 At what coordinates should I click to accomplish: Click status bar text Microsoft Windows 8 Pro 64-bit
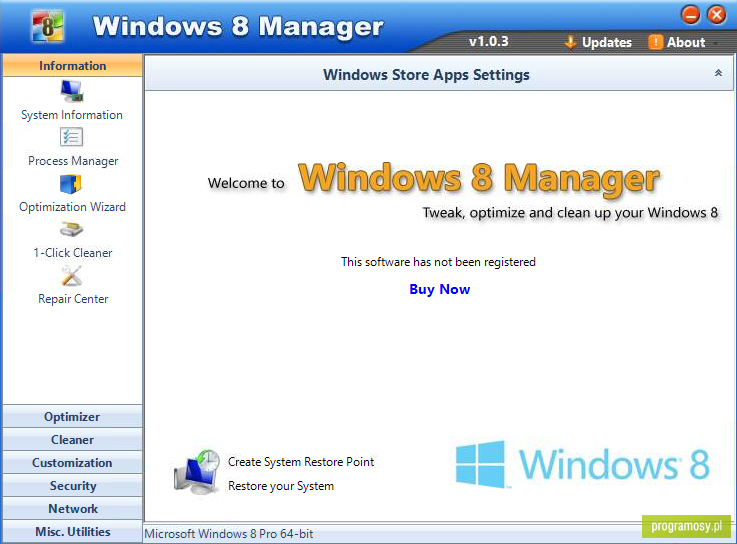[x=228, y=534]
